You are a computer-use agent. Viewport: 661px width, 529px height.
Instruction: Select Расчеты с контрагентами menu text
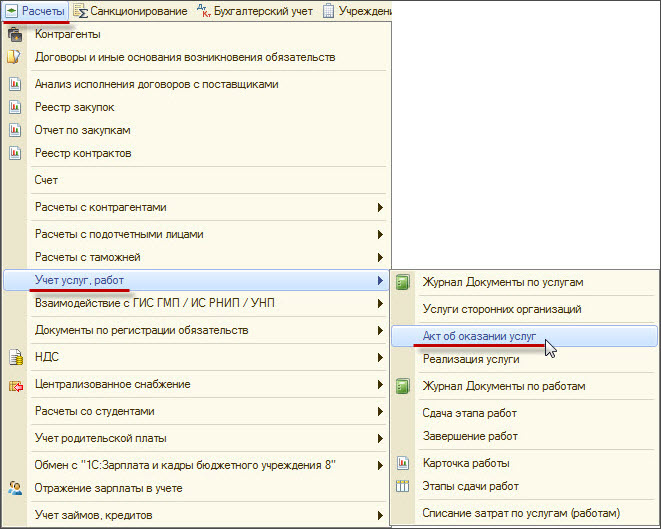tap(100, 207)
